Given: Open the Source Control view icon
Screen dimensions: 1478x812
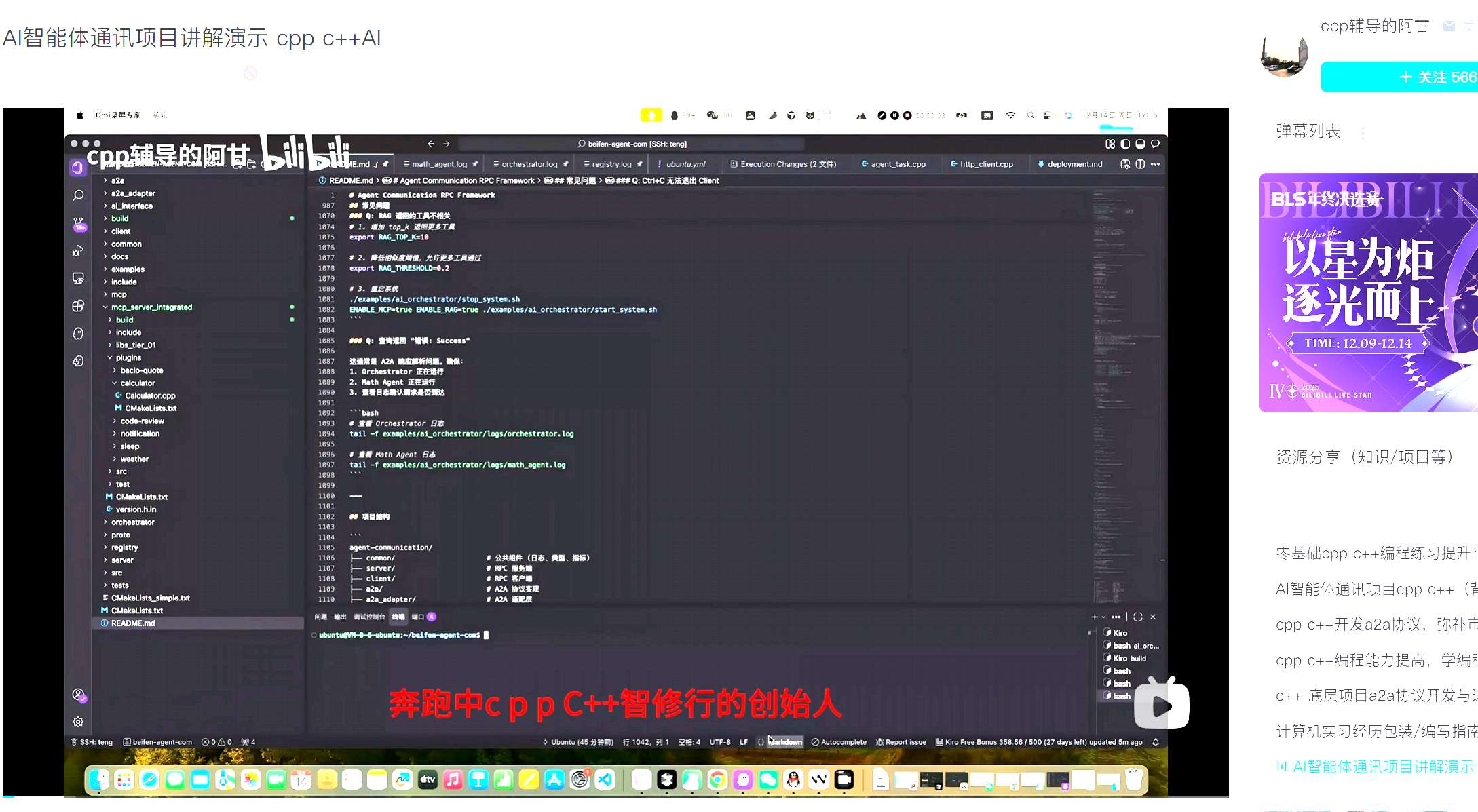Looking at the screenshot, I should (x=78, y=223).
